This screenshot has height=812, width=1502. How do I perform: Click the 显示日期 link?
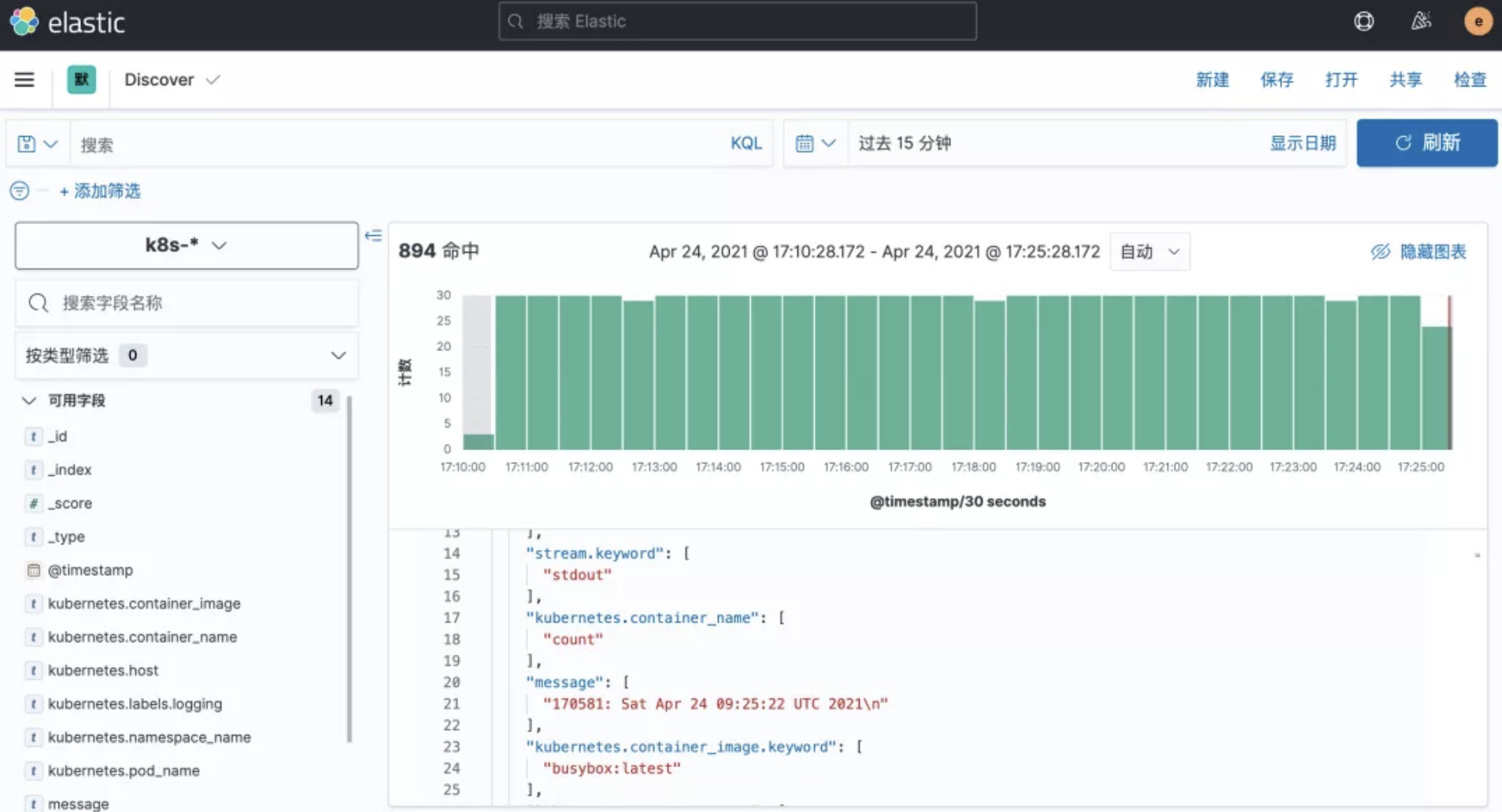point(1302,142)
